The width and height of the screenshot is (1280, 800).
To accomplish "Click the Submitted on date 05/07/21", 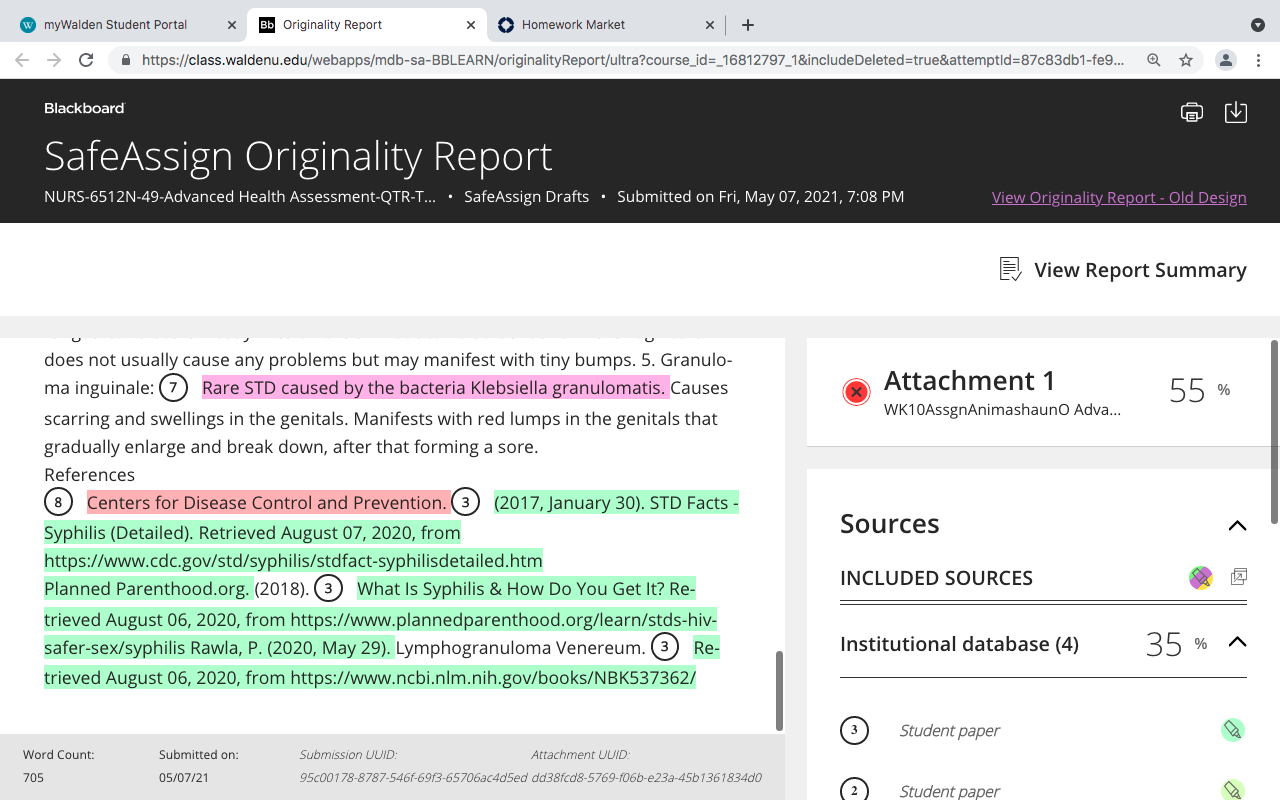I will pyautogui.click(x=184, y=777).
